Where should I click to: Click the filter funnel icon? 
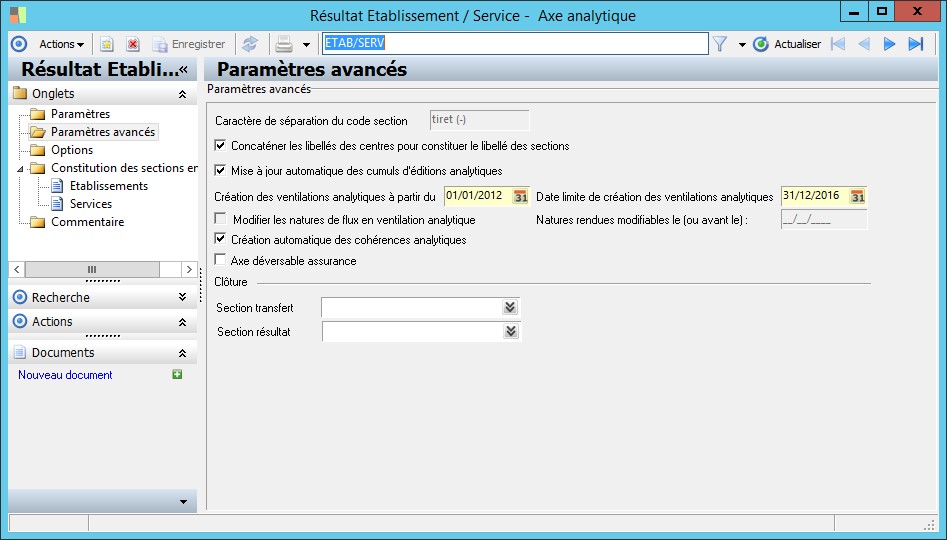[x=720, y=44]
